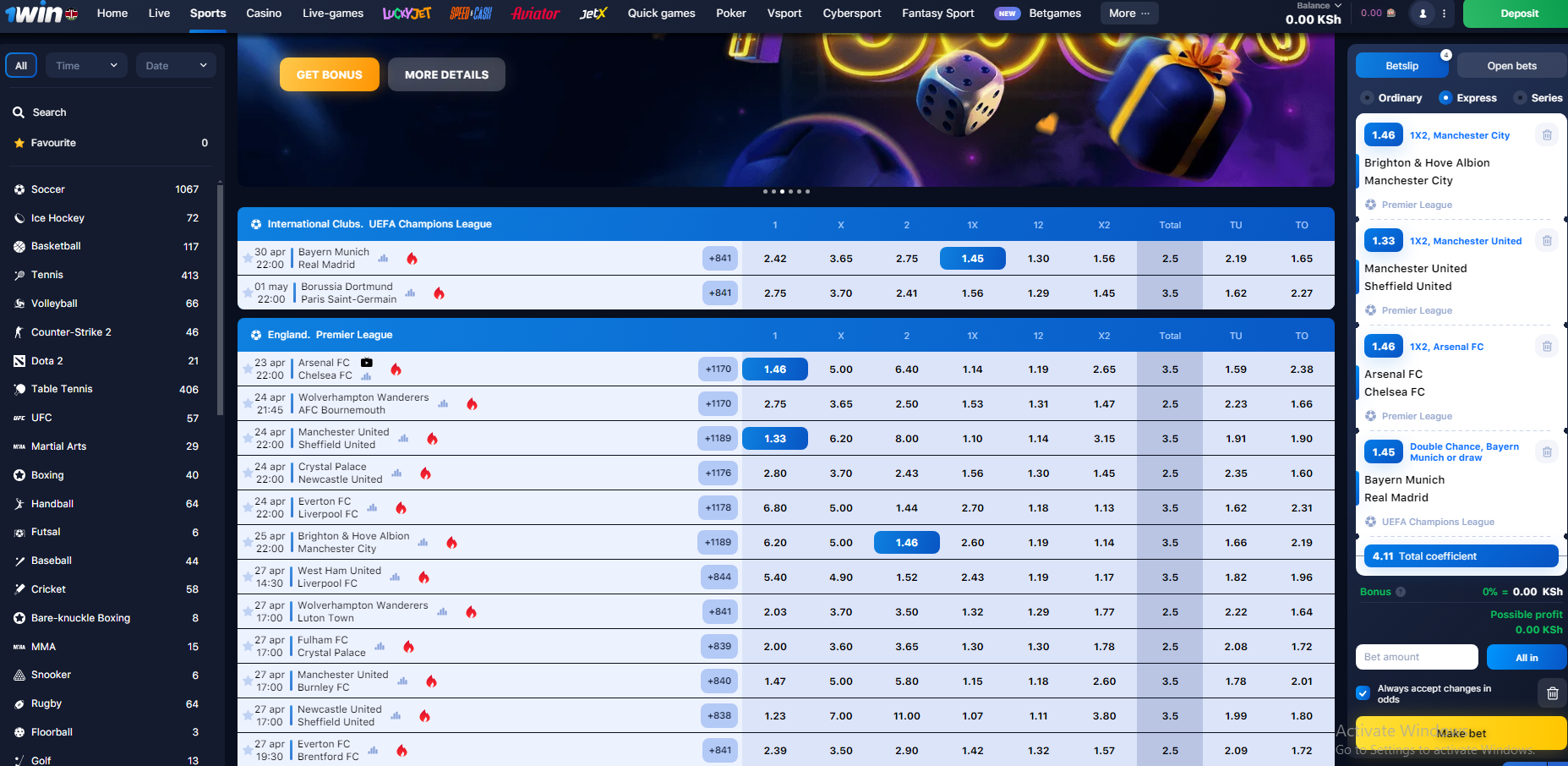Open the Casino menu item
1568x766 pixels.
point(264,14)
